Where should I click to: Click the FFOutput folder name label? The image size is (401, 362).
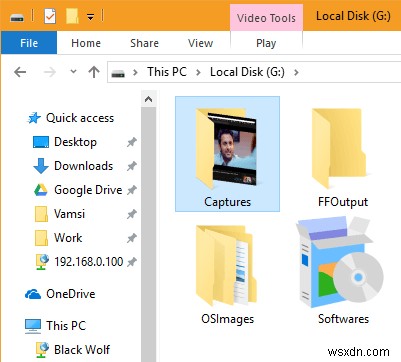click(343, 202)
